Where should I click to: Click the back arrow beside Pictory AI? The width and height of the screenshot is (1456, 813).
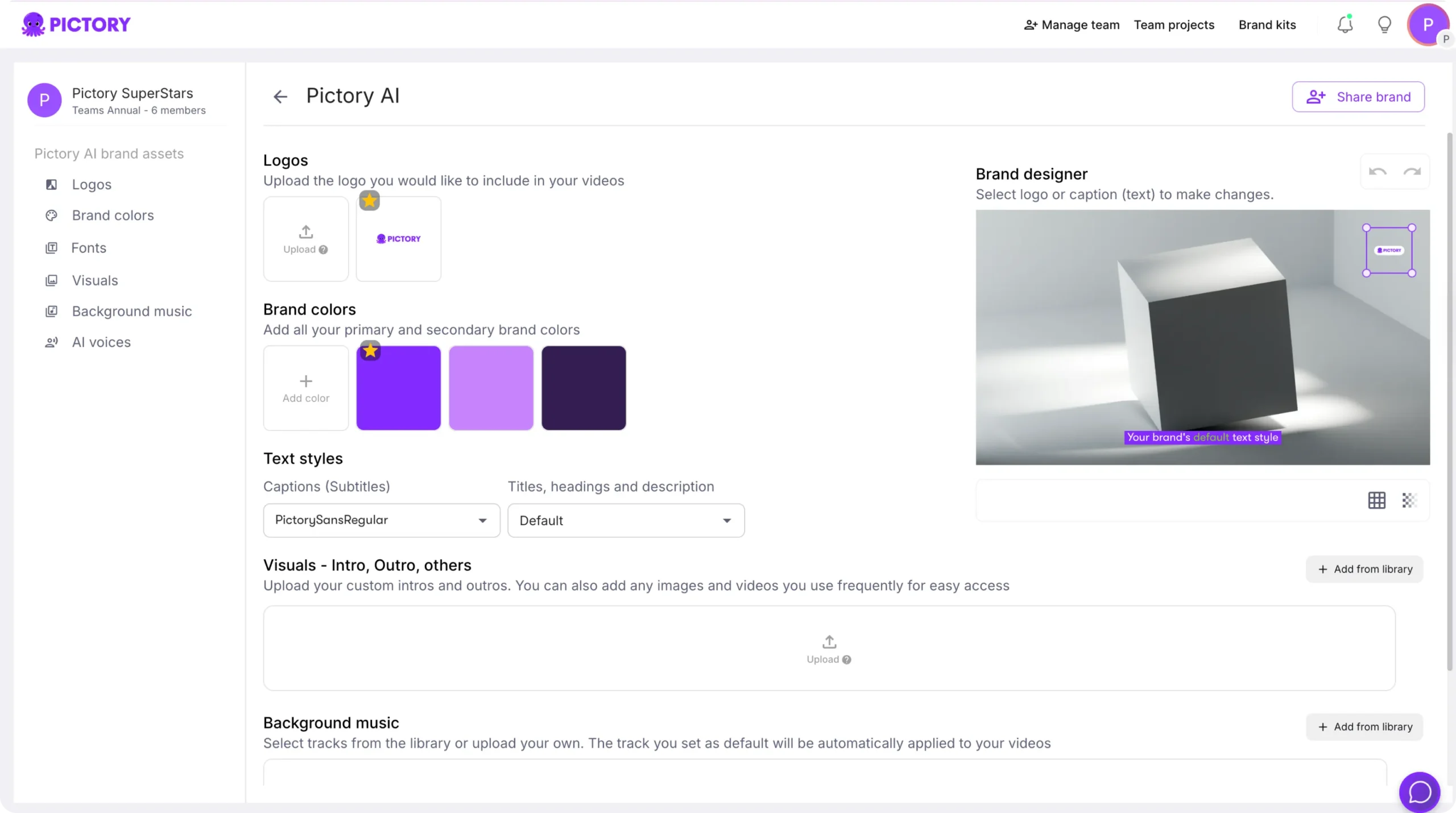(x=280, y=97)
